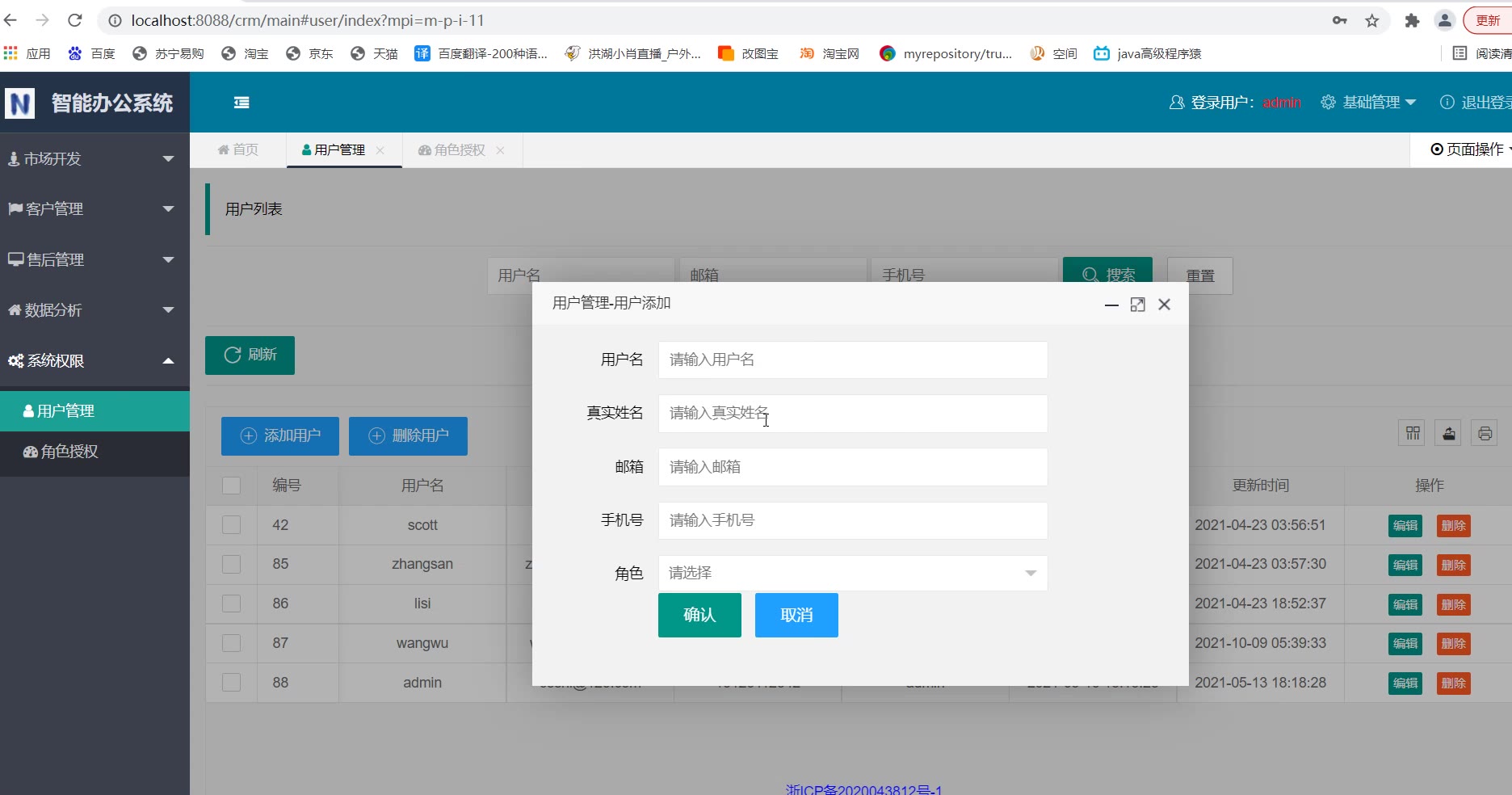Open the browser extensions puzzle icon
Screen dimensions: 1512x795
[1412, 21]
